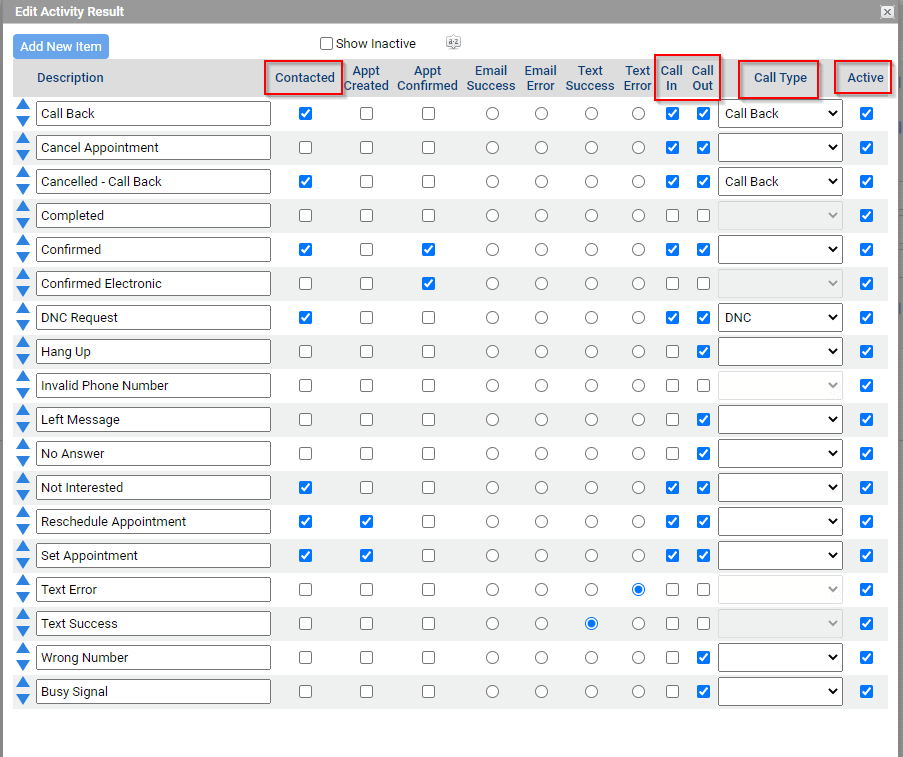Screen dimensions: 903x757
Task: Move Call Back row down
Action: (23, 121)
